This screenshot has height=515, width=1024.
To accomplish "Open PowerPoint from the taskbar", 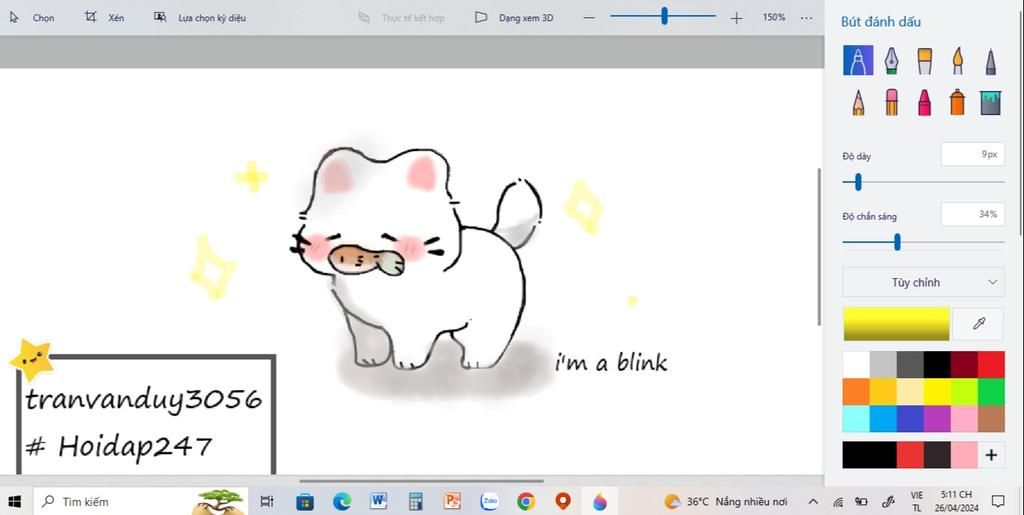I will point(452,501).
